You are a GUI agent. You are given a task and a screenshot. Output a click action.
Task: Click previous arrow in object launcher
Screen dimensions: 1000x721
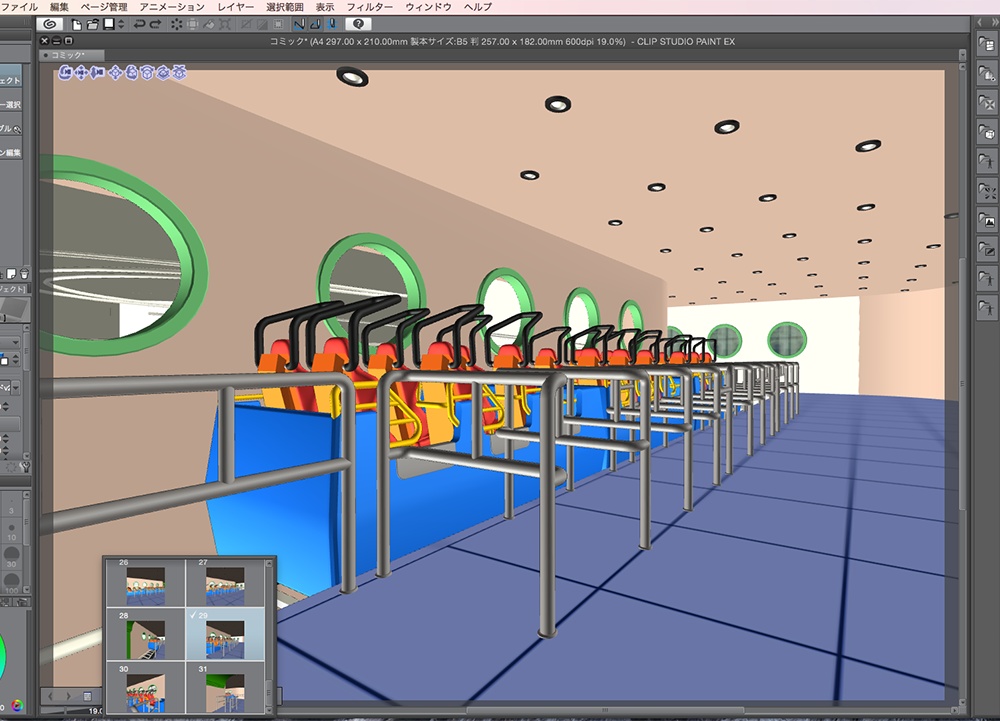51,696
